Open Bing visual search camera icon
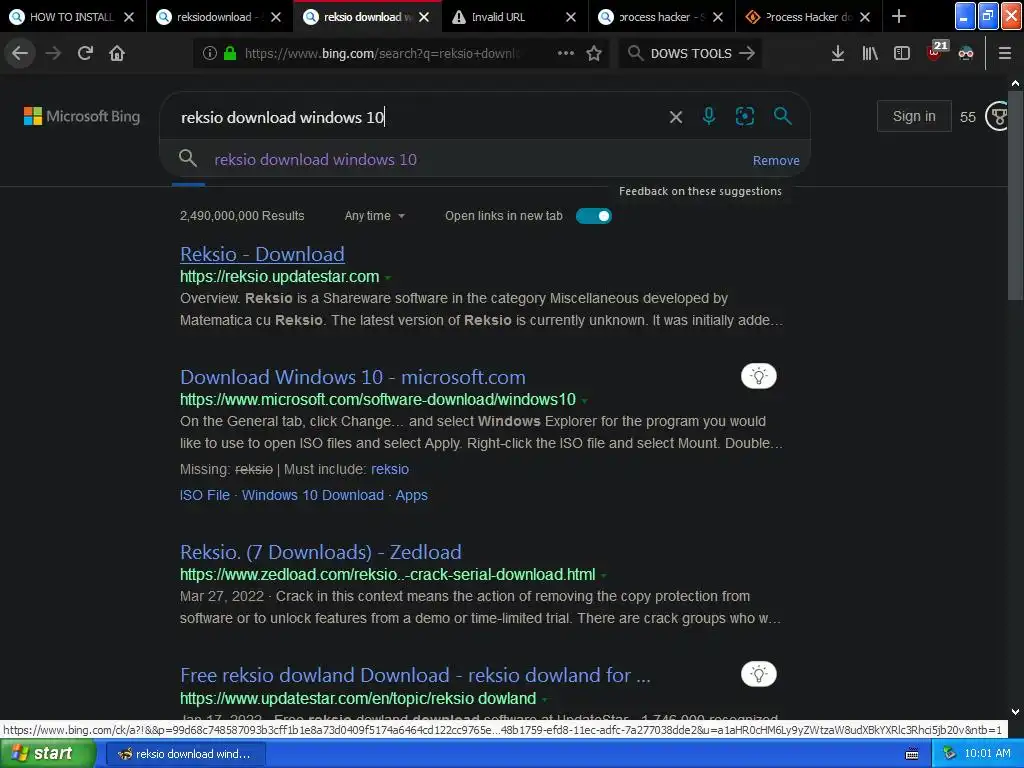The height and width of the screenshot is (768, 1024). coord(744,116)
